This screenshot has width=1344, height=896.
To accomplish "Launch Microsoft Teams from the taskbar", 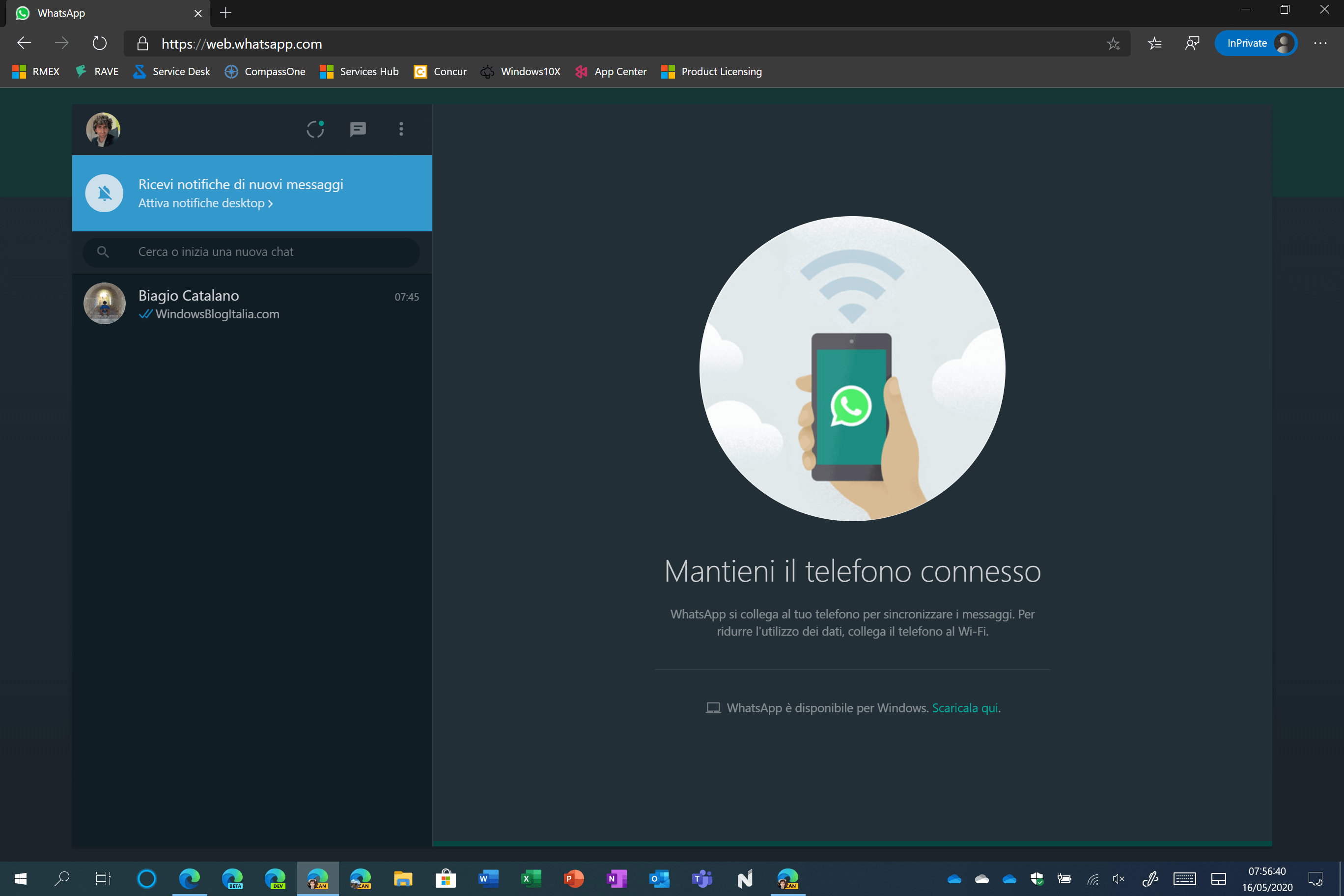I will tap(702, 879).
